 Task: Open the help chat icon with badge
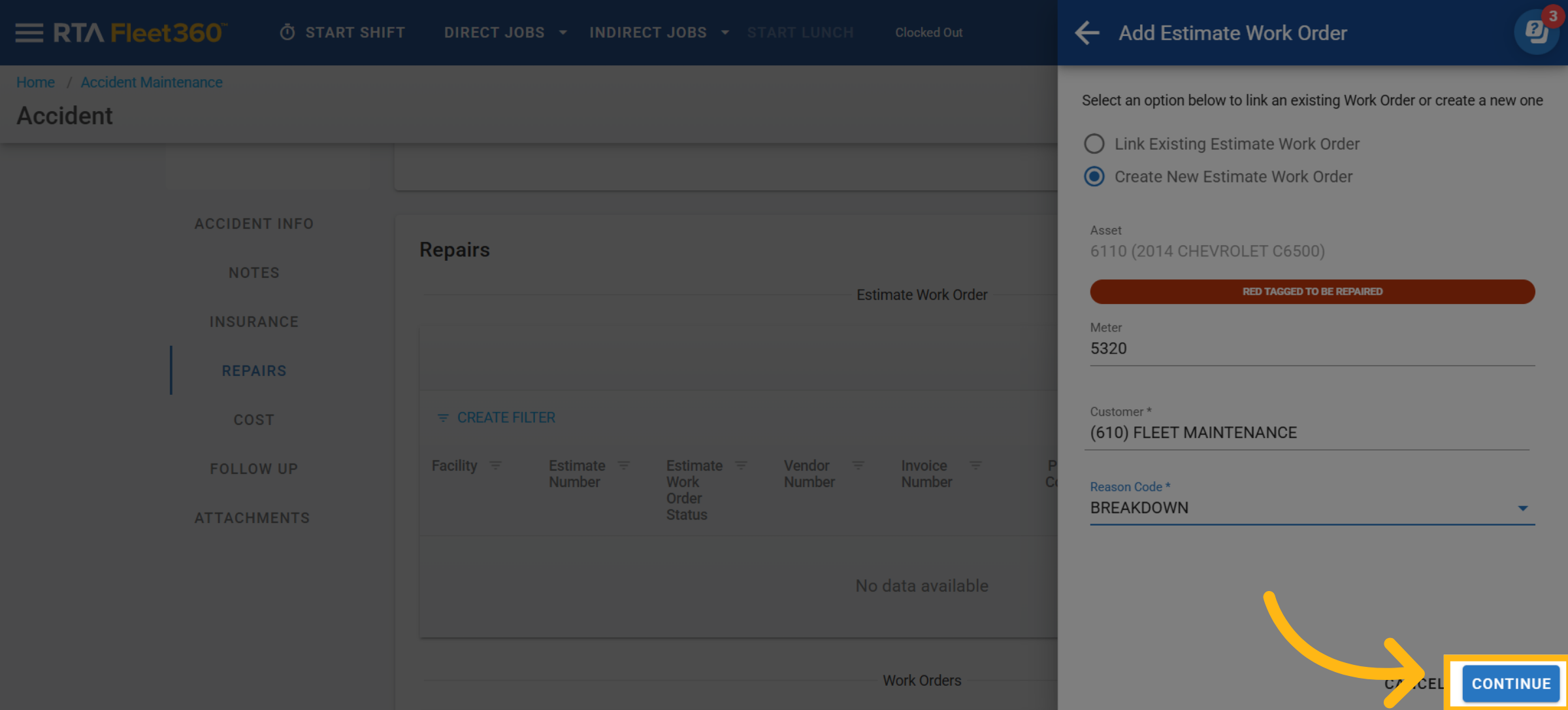(1535, 31)
